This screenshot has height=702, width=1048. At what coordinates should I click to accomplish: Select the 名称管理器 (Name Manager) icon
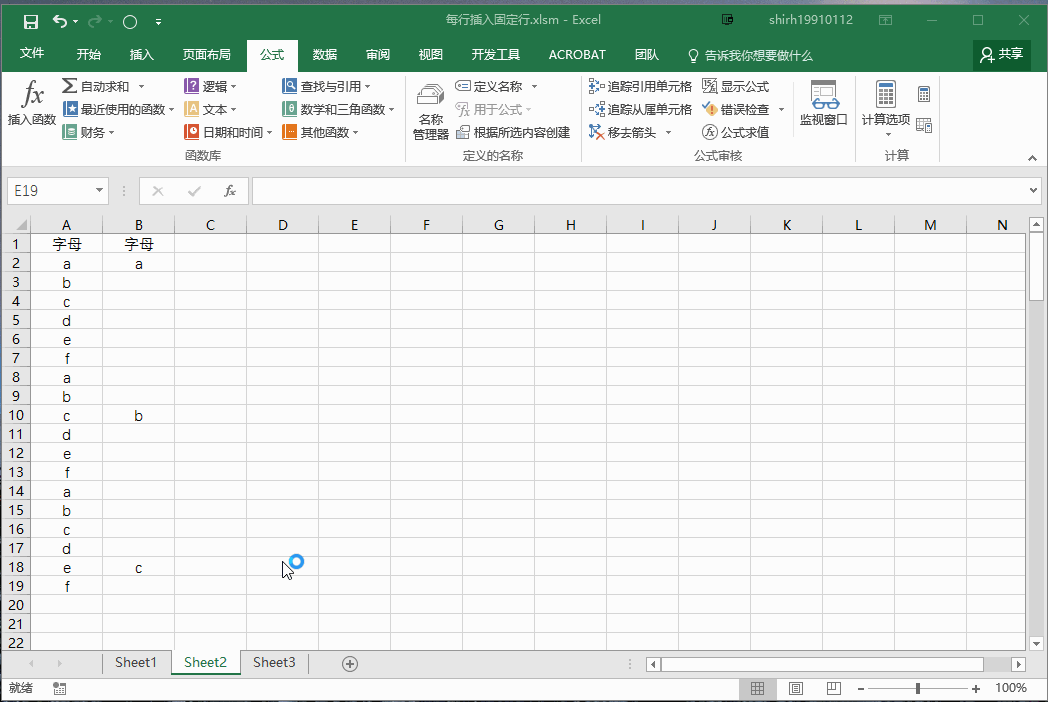[x=429, y=108]
